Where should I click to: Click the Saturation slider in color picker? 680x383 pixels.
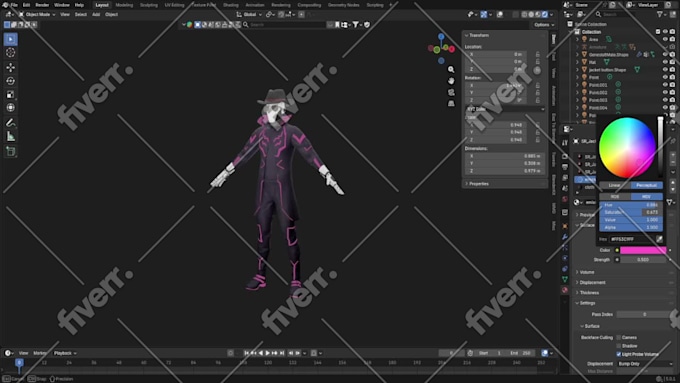631,212
